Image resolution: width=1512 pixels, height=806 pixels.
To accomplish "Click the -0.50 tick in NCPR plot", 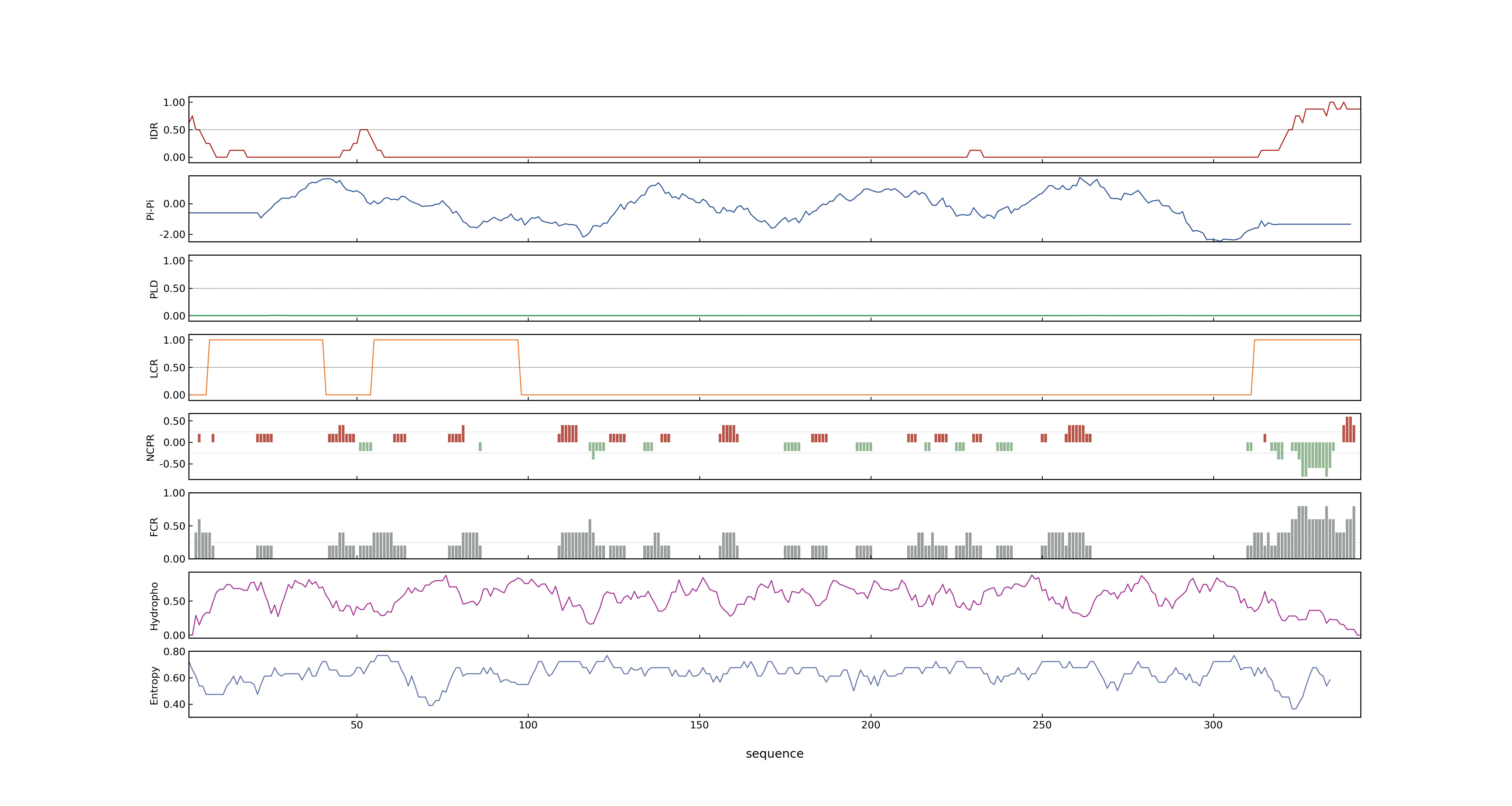I will [x=172, y=464].
